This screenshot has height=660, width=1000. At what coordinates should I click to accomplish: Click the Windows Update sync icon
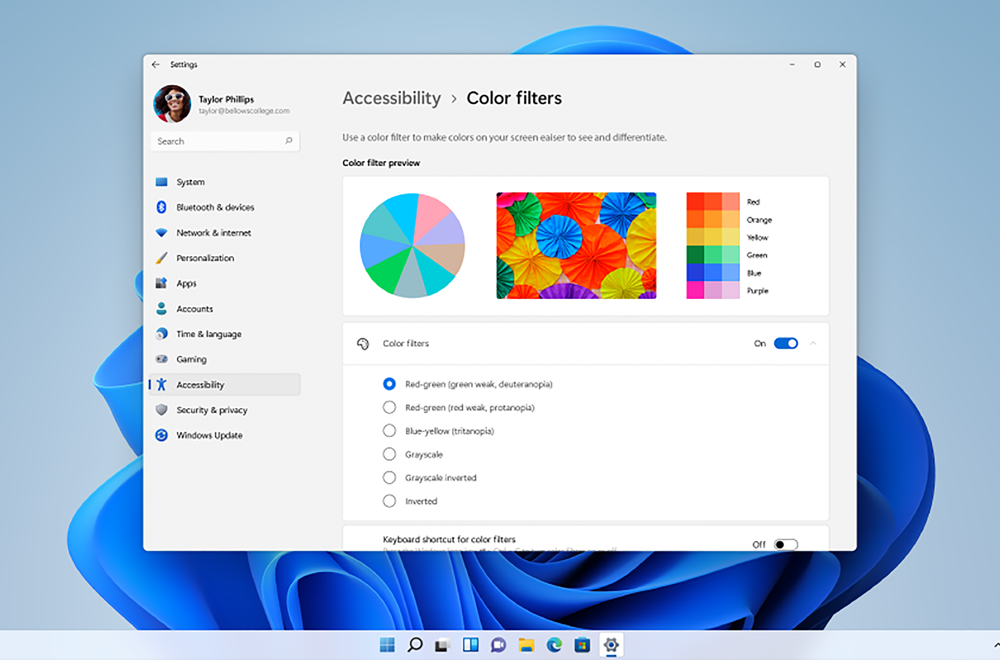[x=161, y=435]
